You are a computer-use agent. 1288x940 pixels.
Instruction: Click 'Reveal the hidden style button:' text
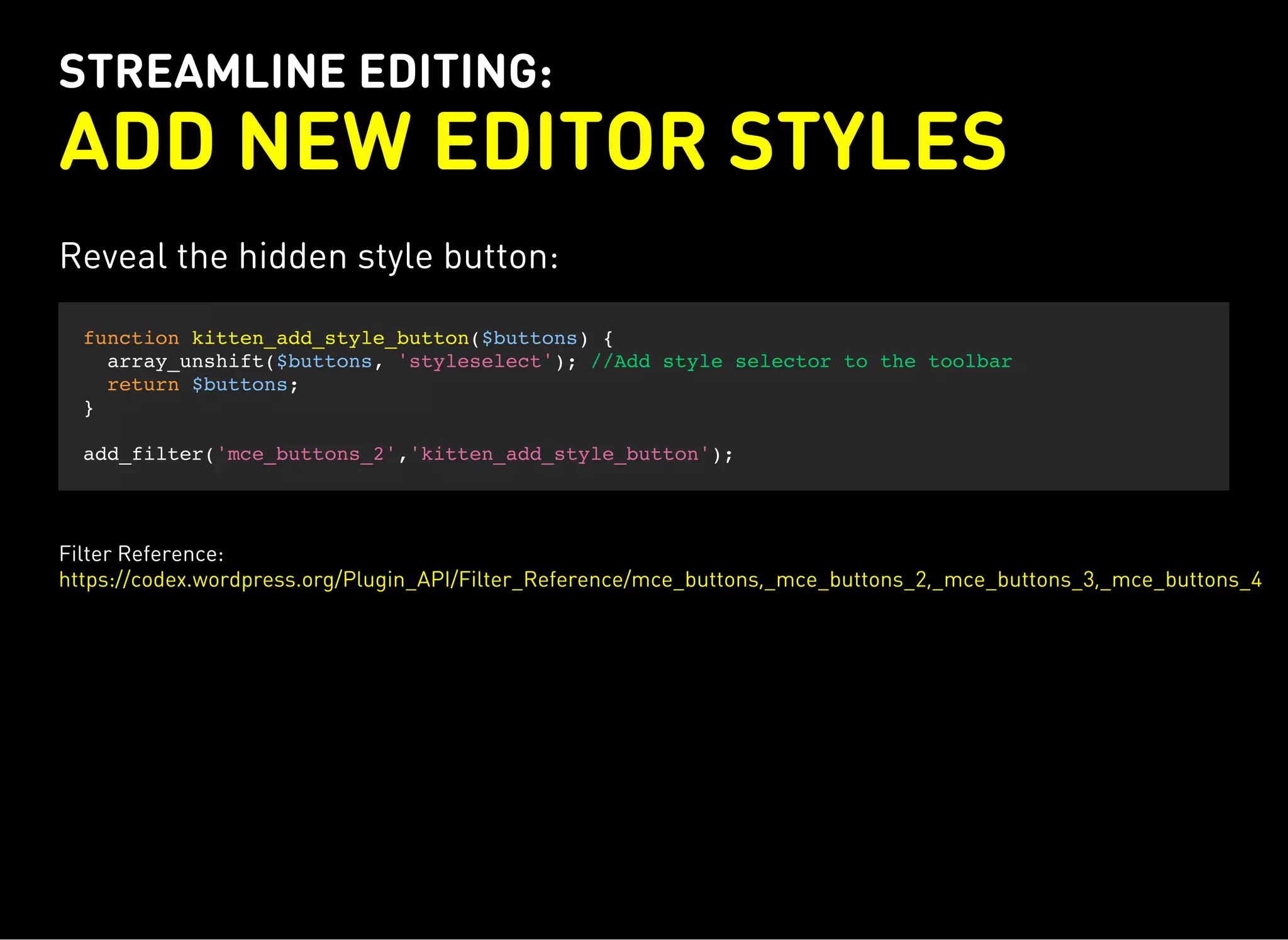click(309, 257)
